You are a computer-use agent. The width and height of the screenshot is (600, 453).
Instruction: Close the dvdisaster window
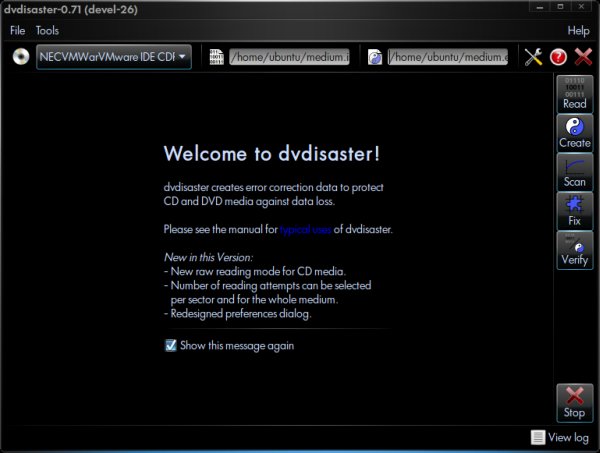pos(581,7)
